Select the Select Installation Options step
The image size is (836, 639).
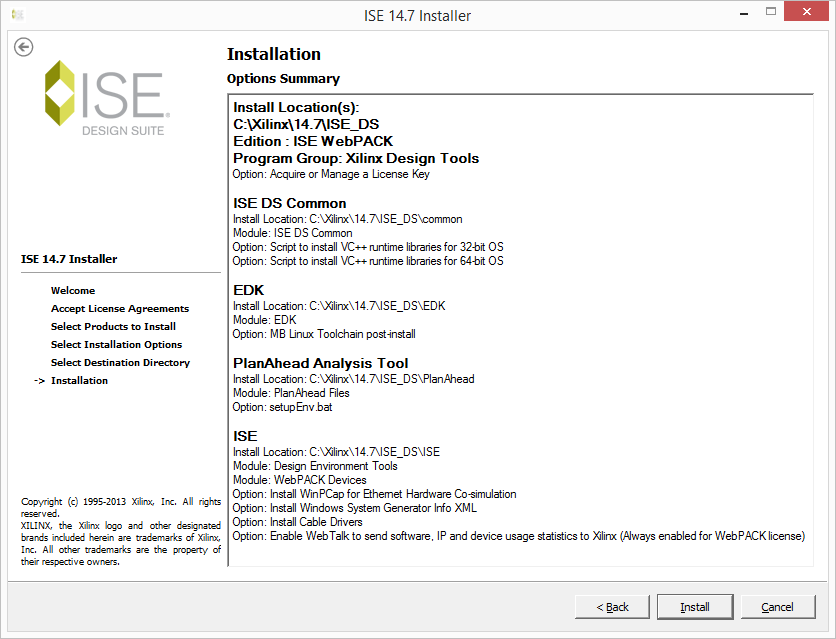116,345
